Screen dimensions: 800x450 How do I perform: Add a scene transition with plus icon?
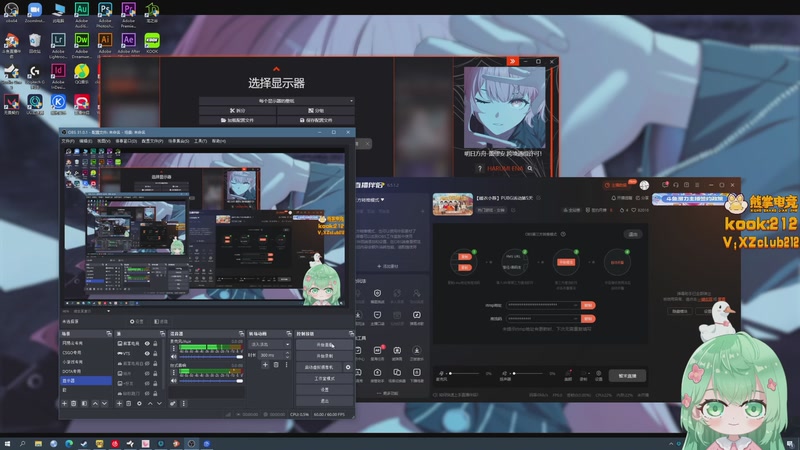[265, 365]
